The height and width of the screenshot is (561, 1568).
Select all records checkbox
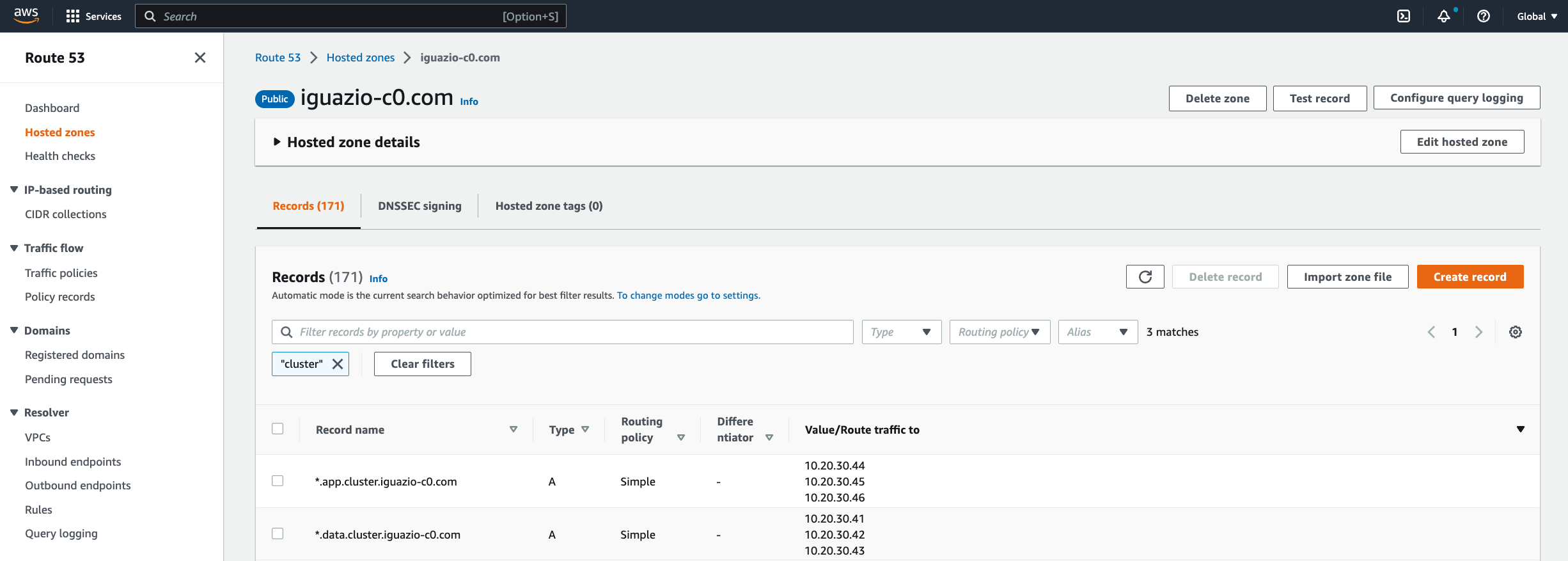(x=278, y=429)
